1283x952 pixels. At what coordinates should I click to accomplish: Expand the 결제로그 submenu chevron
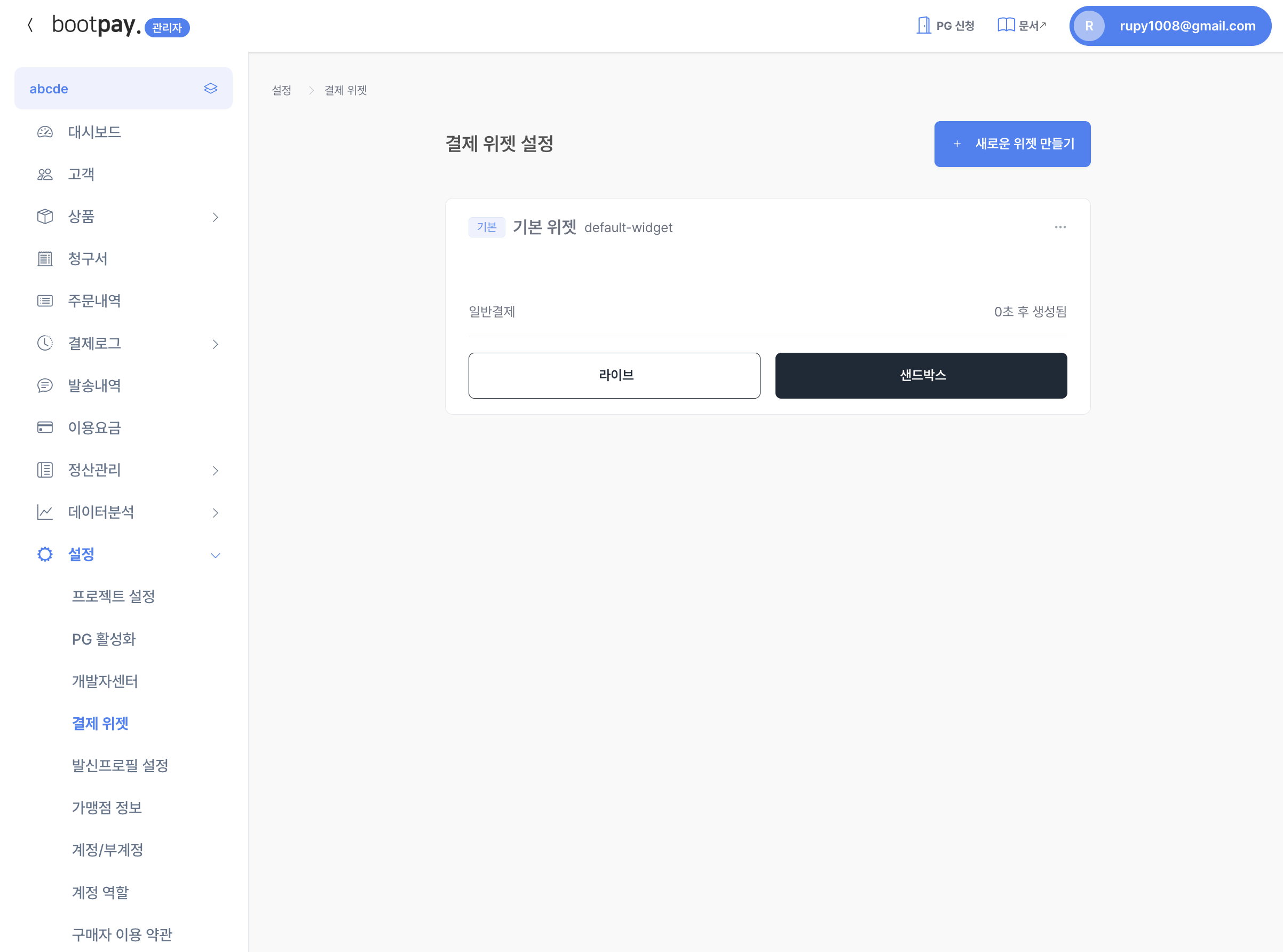pyautogui.click(x=215, y=344)
